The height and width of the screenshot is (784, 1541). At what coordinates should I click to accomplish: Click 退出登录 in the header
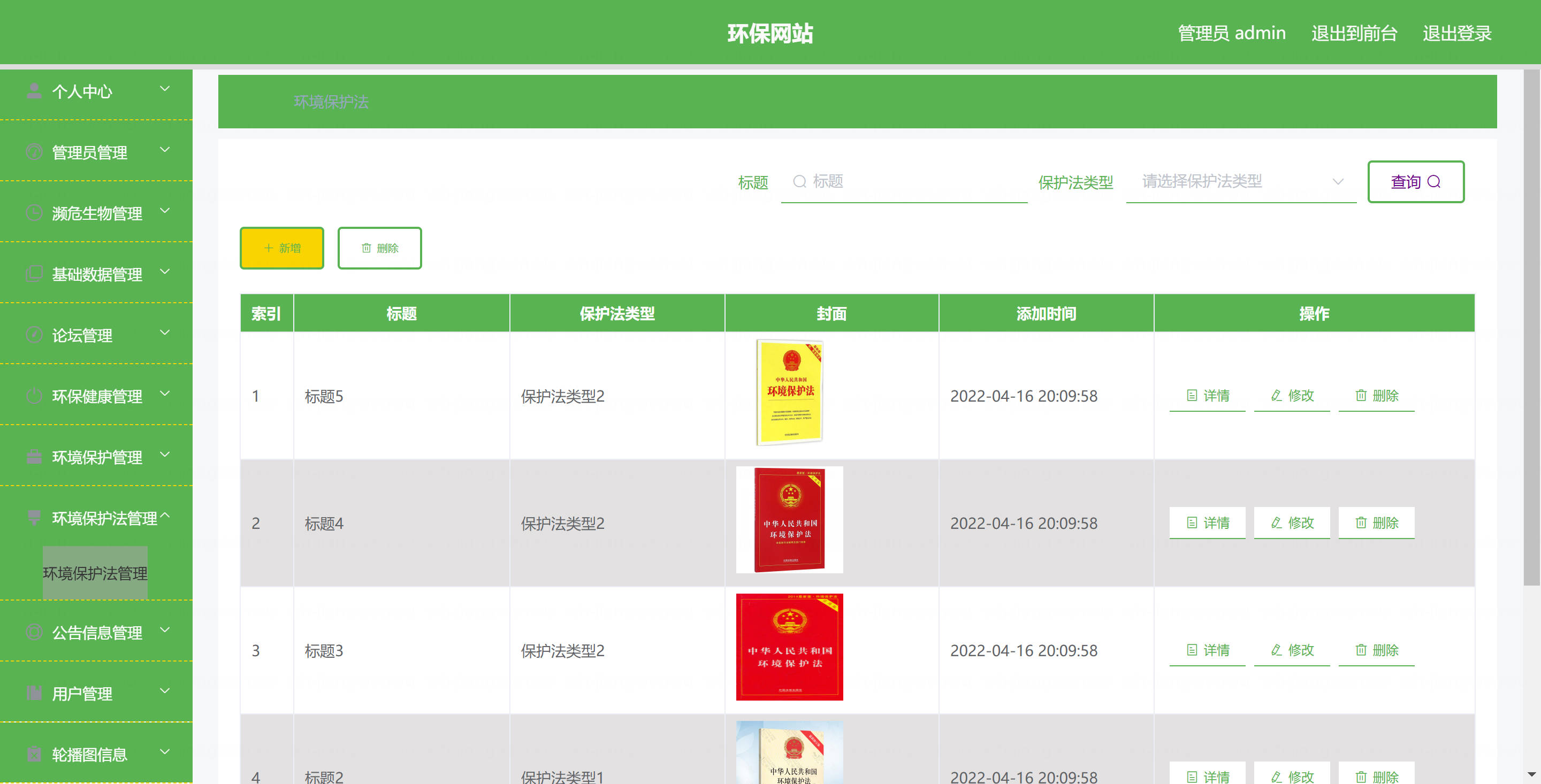click(x=1456, y=33)
